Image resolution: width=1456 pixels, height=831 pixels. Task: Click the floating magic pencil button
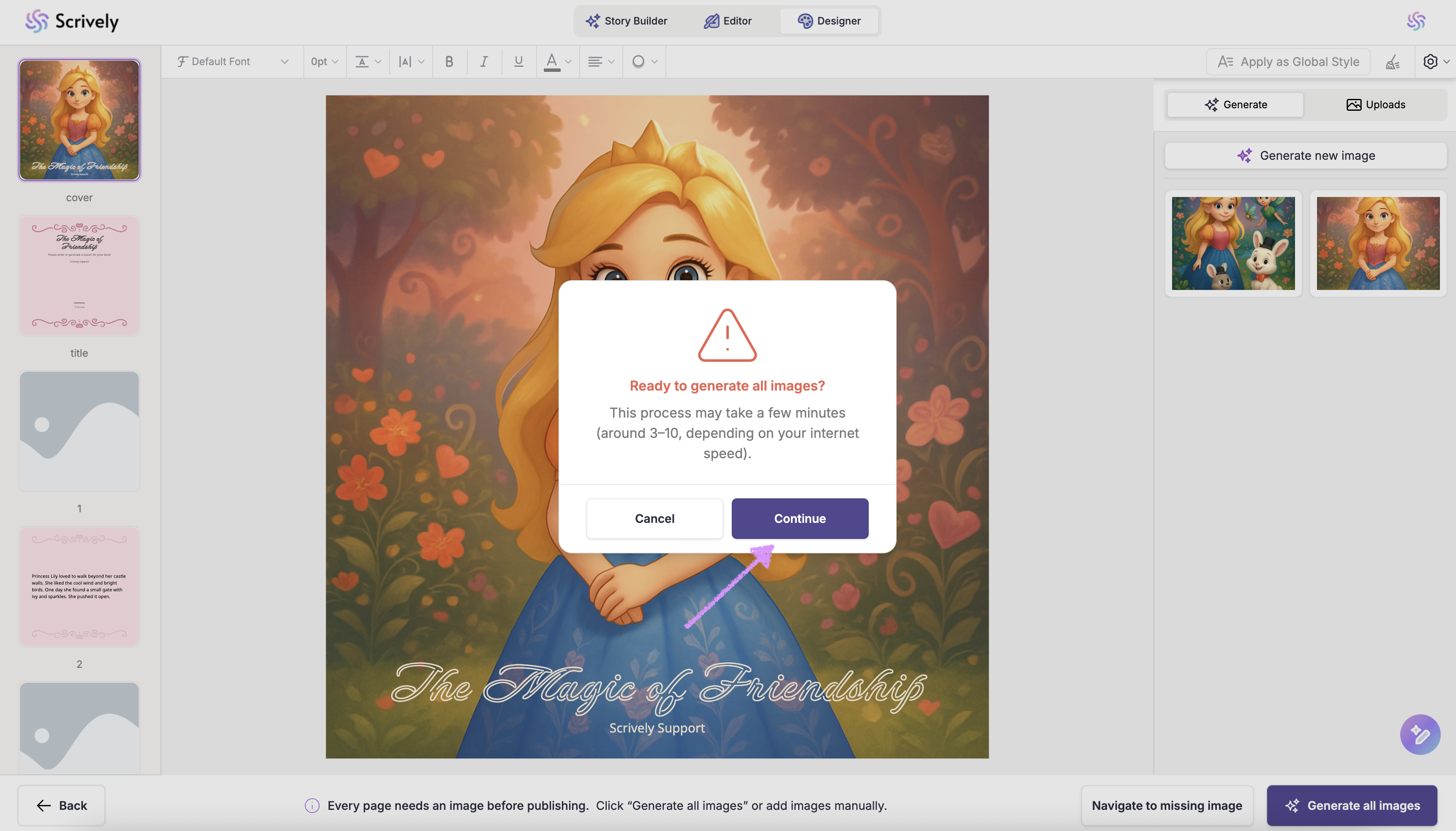[x=1420, y=735]
